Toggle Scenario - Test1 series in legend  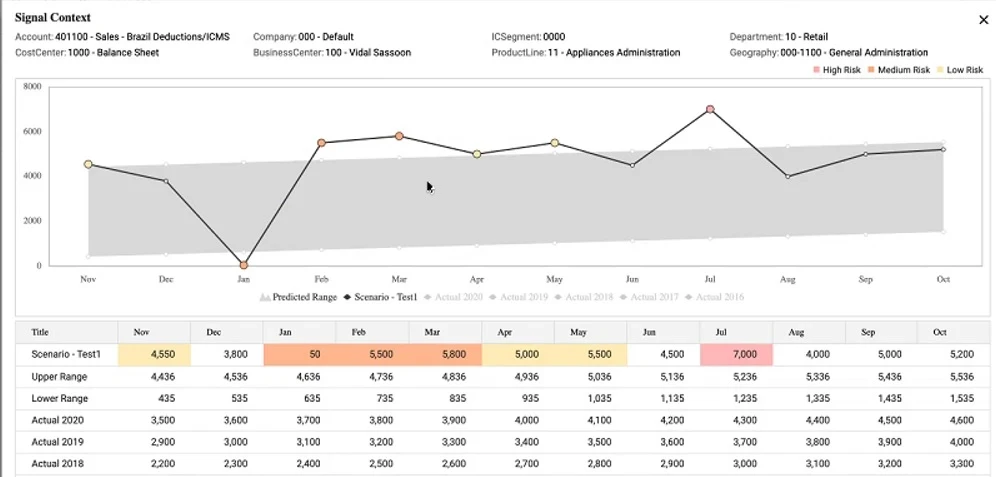381,297
